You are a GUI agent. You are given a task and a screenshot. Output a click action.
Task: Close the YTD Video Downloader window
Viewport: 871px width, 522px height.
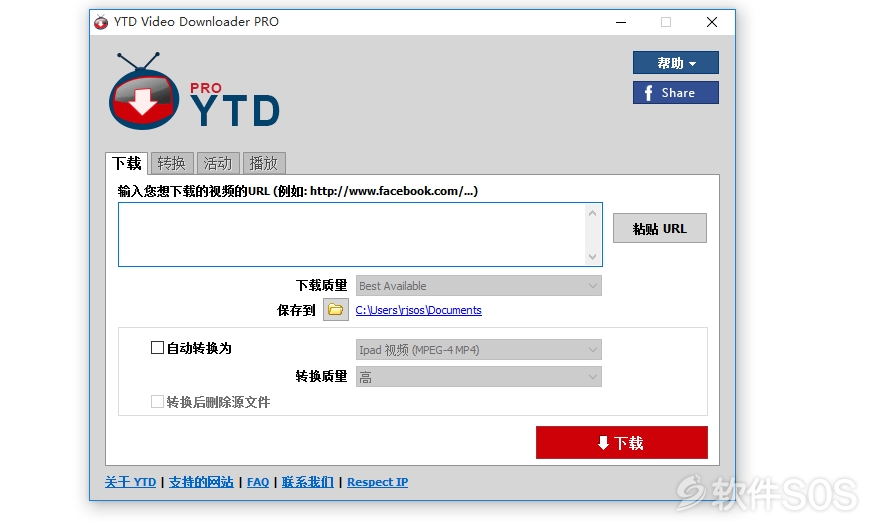712,22
